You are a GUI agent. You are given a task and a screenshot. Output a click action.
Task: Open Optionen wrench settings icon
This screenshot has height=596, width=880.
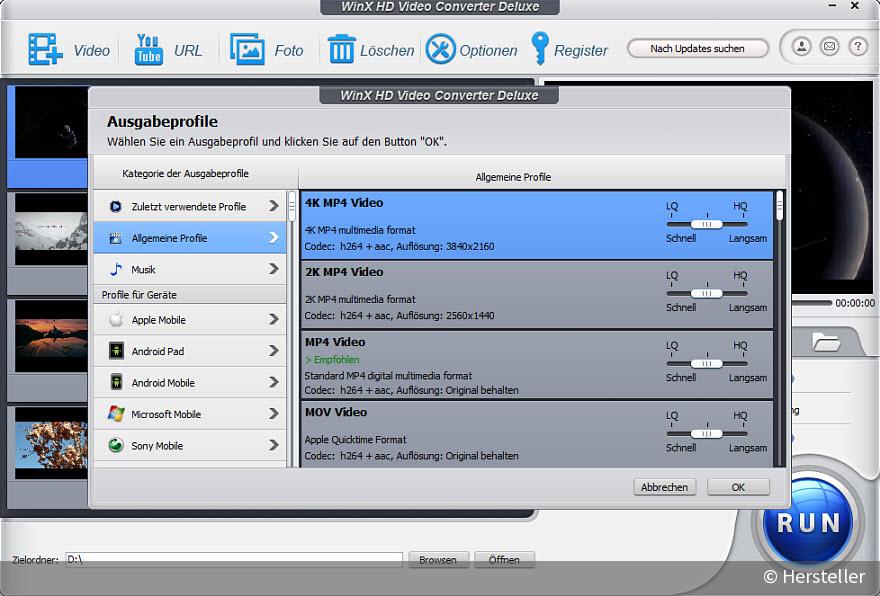pyautogui.click(x=441, y=49)
